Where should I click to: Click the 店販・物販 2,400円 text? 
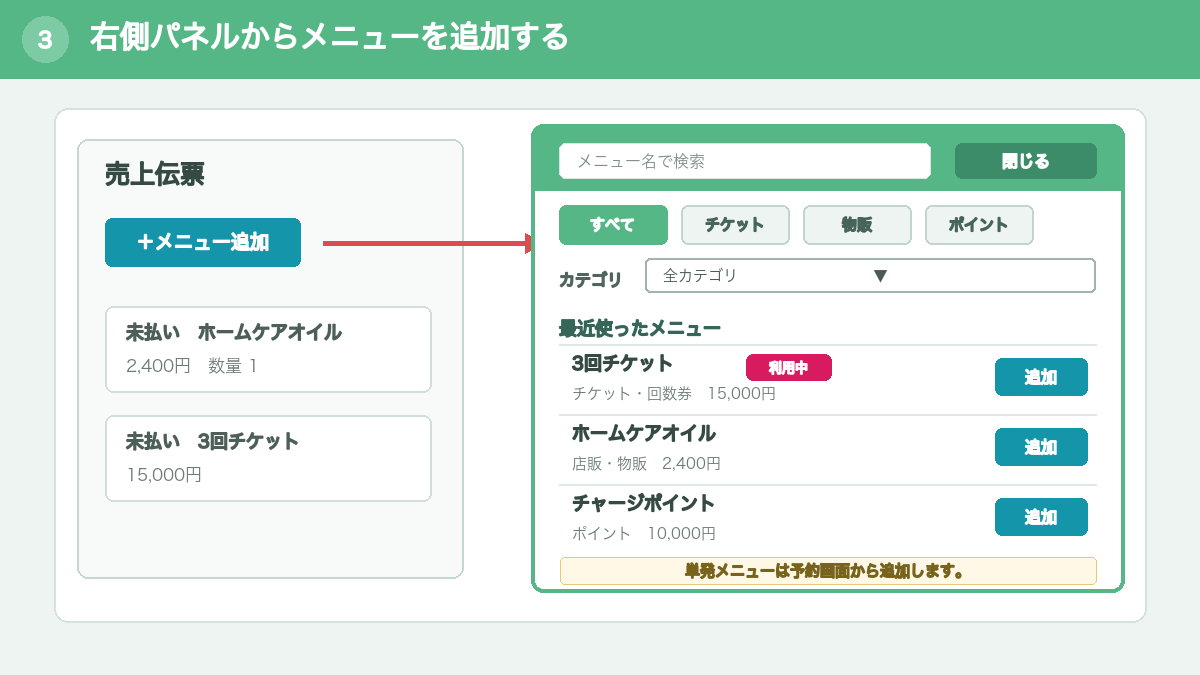(x=646, y=464)
